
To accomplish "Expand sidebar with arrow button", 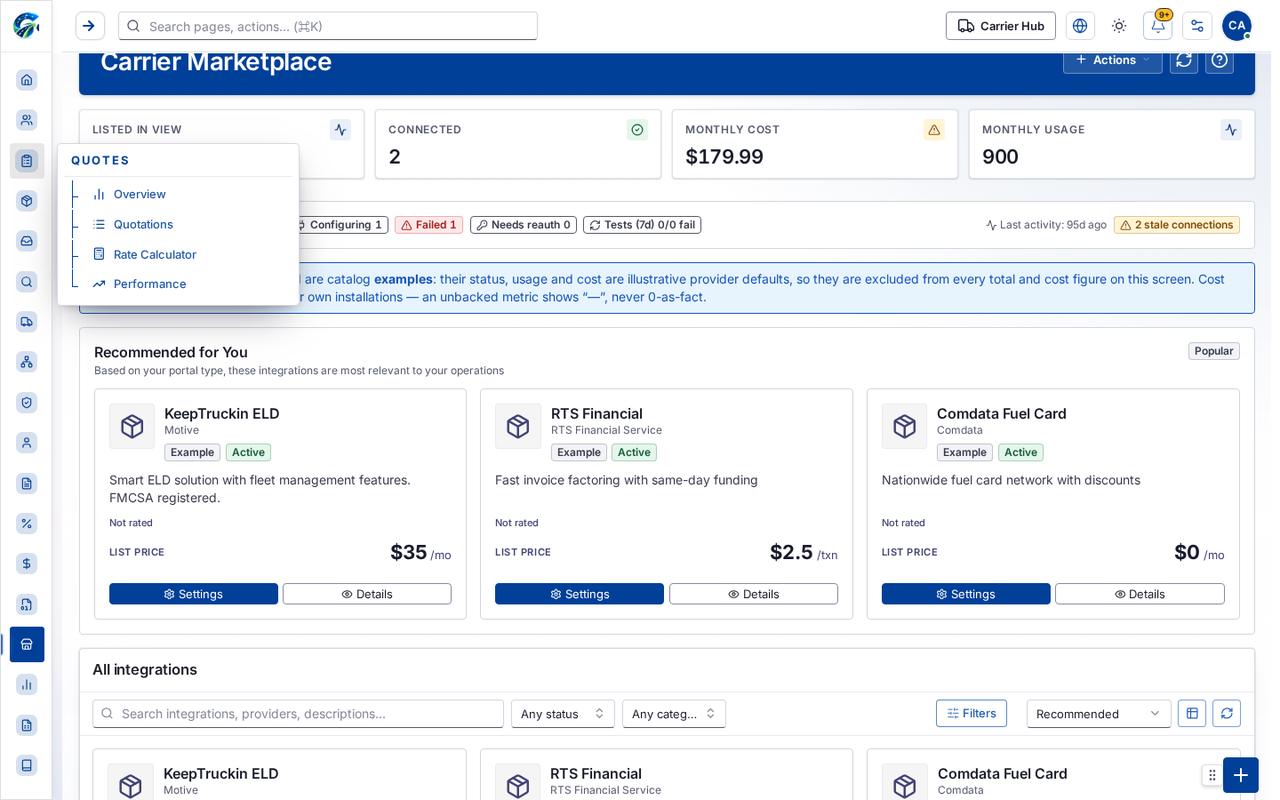I will tap(90, 26).
